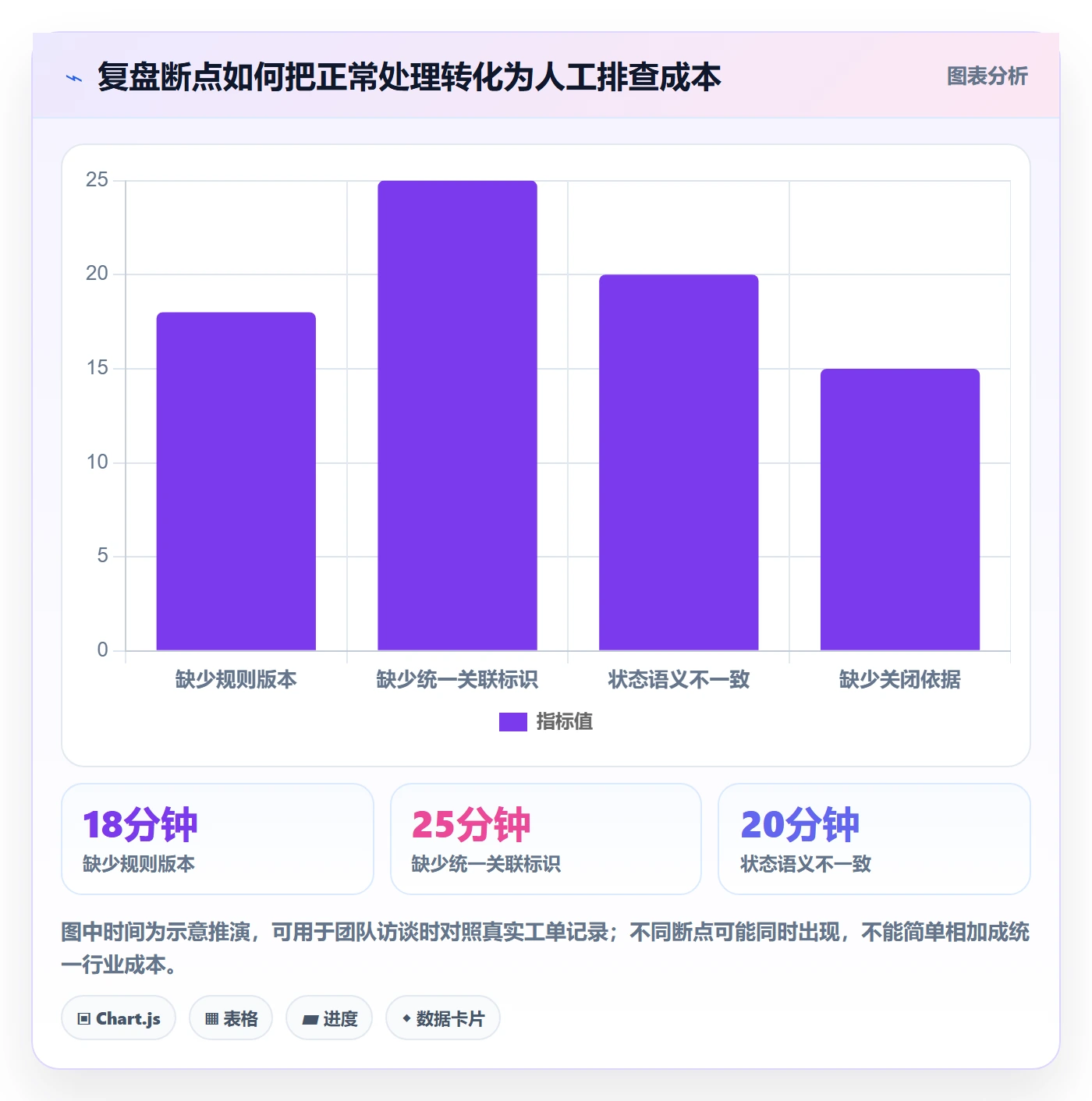The image size is (1092, 1101).
Task: Click the 图表分析 label in header
Action: 987,76
